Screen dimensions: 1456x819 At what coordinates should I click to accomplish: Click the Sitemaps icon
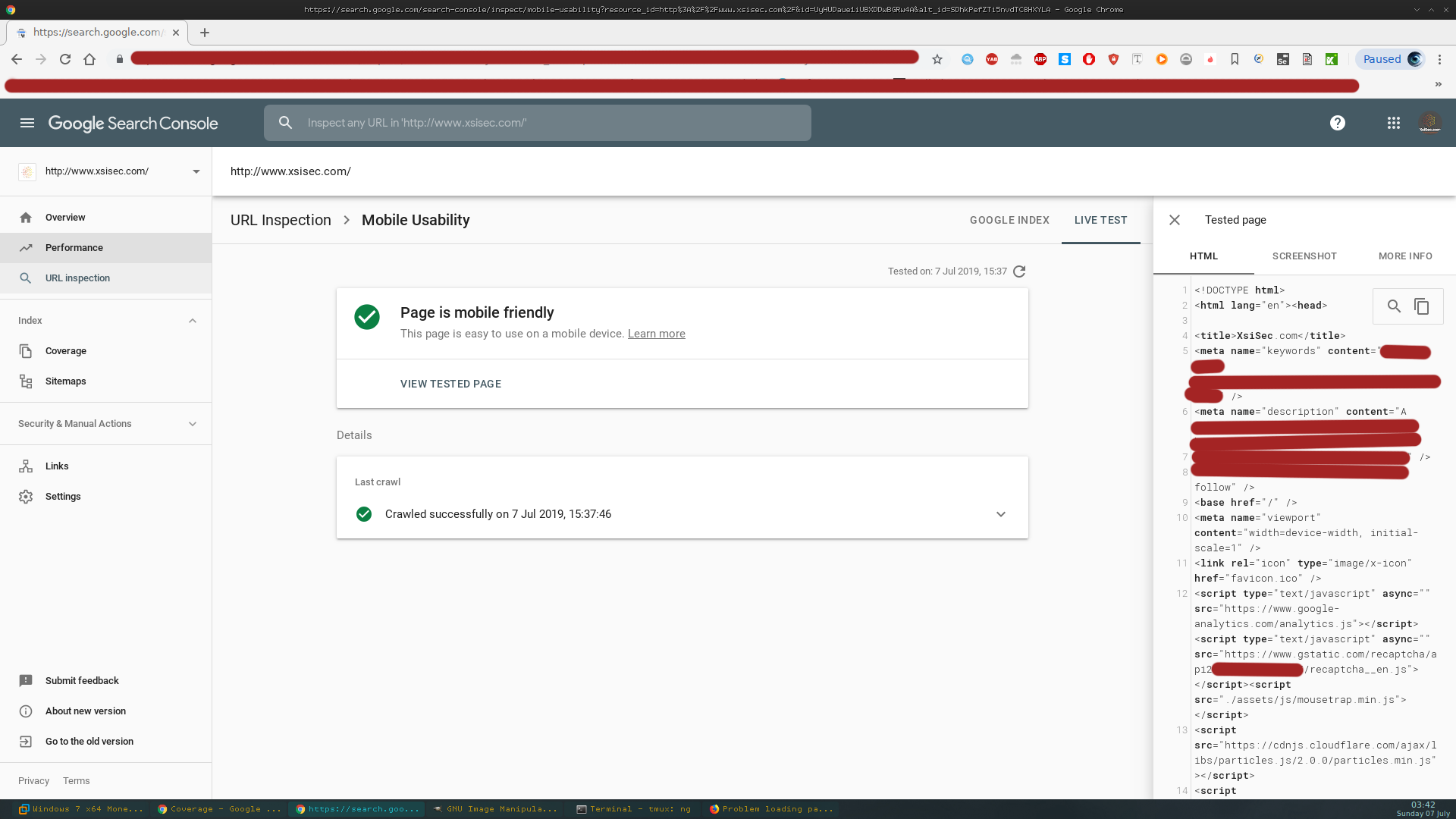[x=26, y=381]
